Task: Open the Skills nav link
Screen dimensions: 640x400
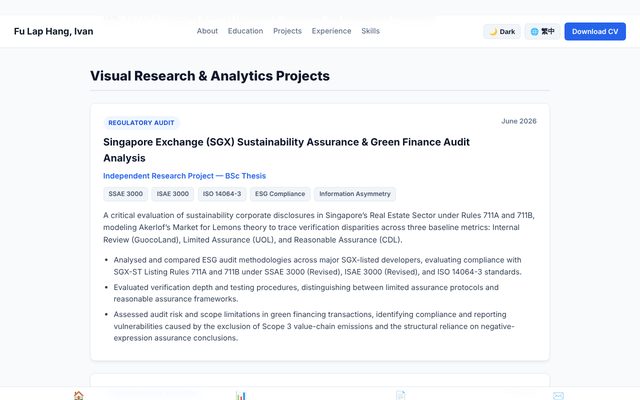Action: tap(370, 31)
